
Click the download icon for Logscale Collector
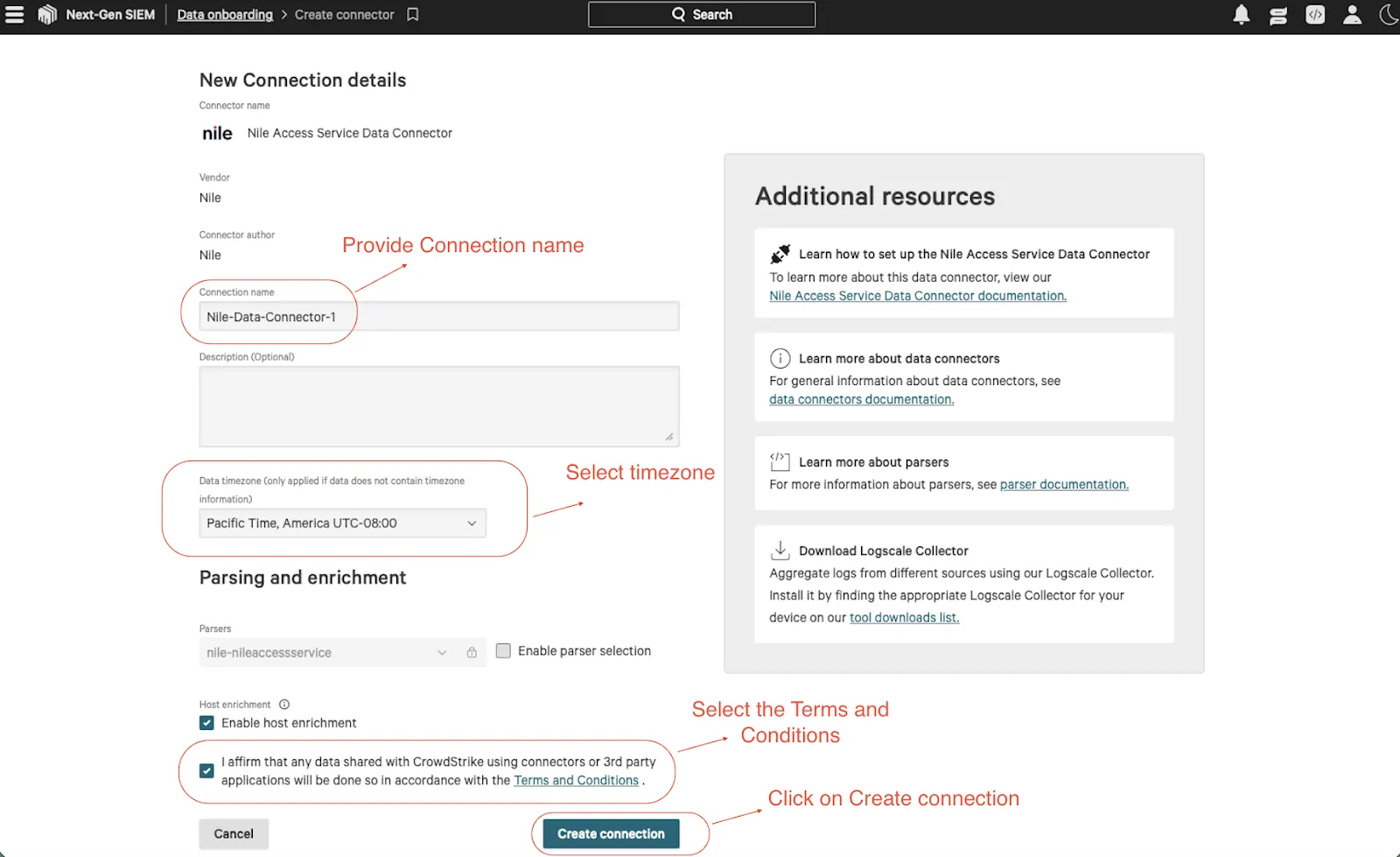tap(780, 550)
